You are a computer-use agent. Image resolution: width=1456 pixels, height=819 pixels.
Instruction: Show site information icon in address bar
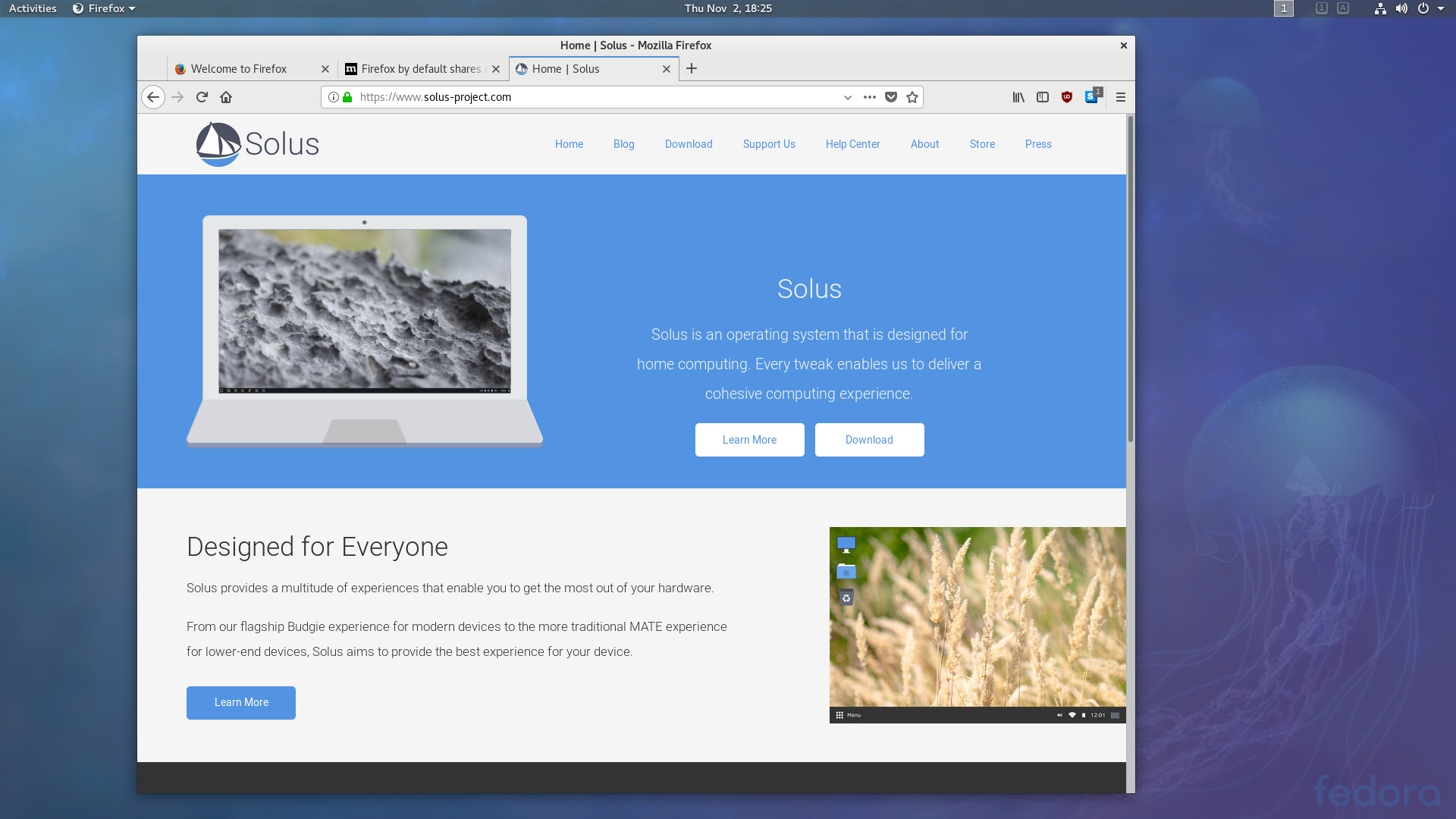[x=334, y=97]
